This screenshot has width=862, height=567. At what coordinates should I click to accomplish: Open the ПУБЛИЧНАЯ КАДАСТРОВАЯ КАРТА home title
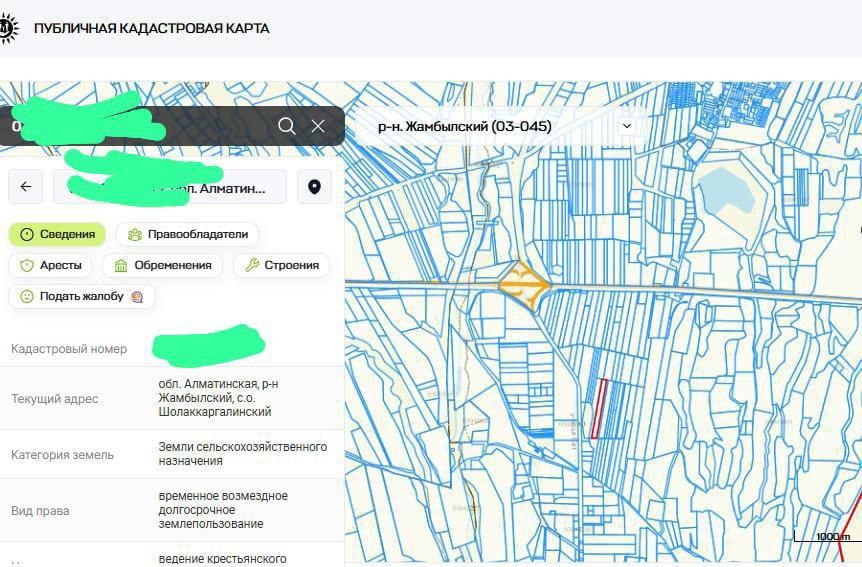[x=152, y=28]
